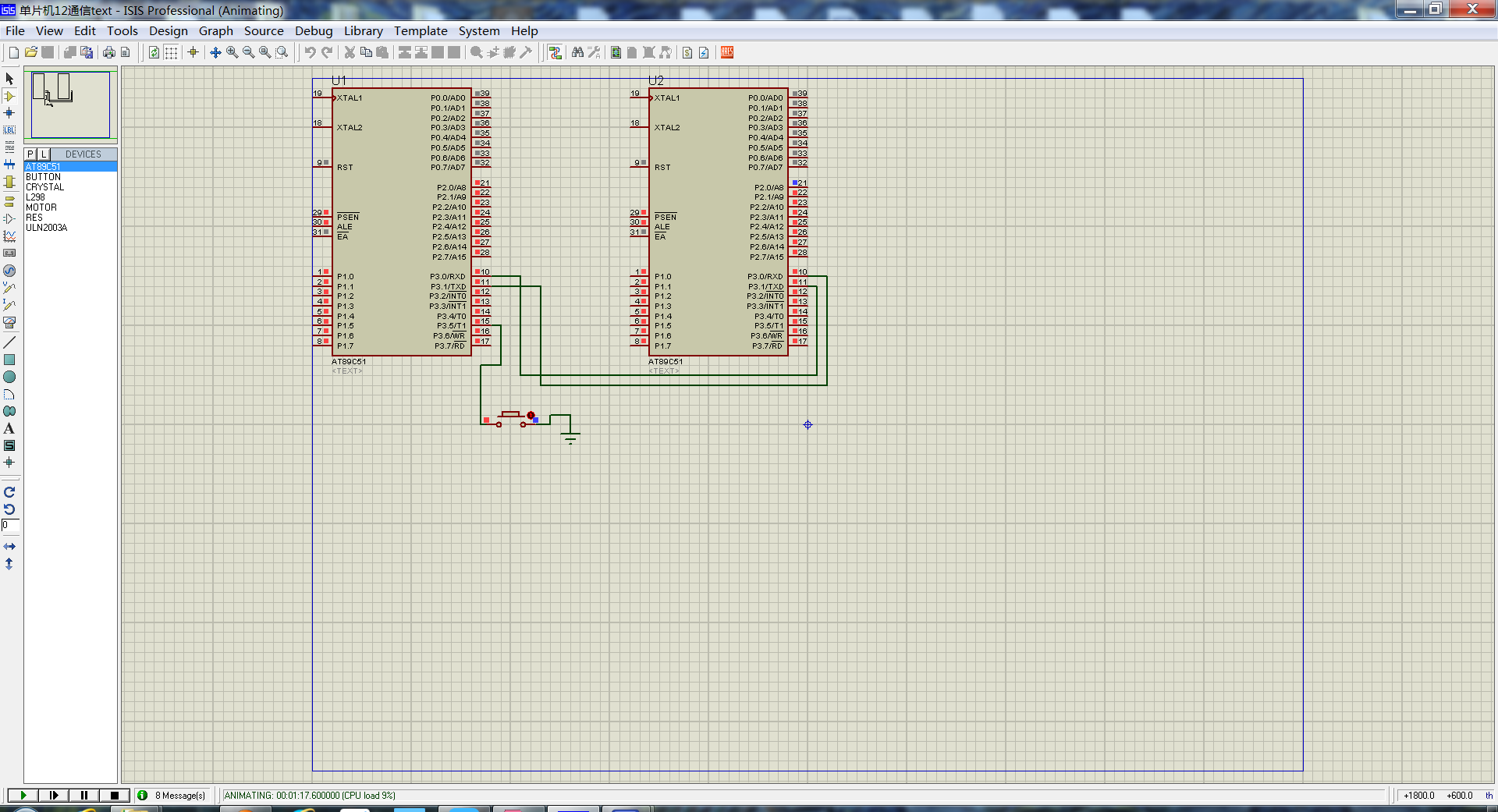Select the Voltage Probe tool
This screenshot has width=1498, height=812.
[x=9, y=288]
